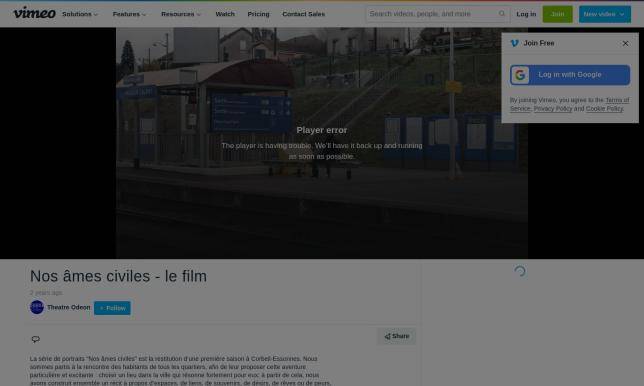The image size is (644, 386).
Task: Expand the Solutions dropdown menu
Action: tap(80, 14)
